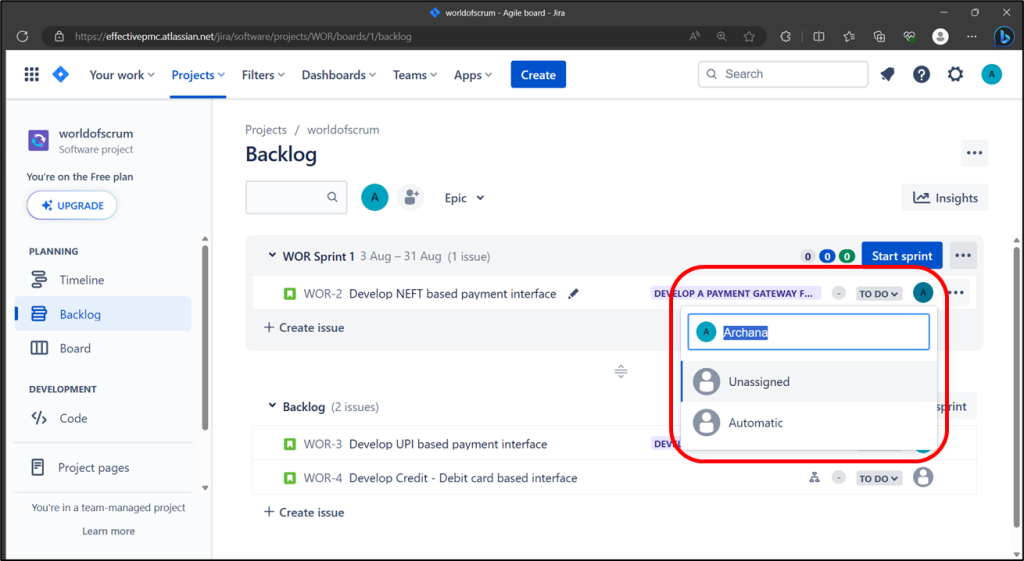Click the Jira diamond logo
The width and height of the screenshot is (1024, 561).
point(61,74)
